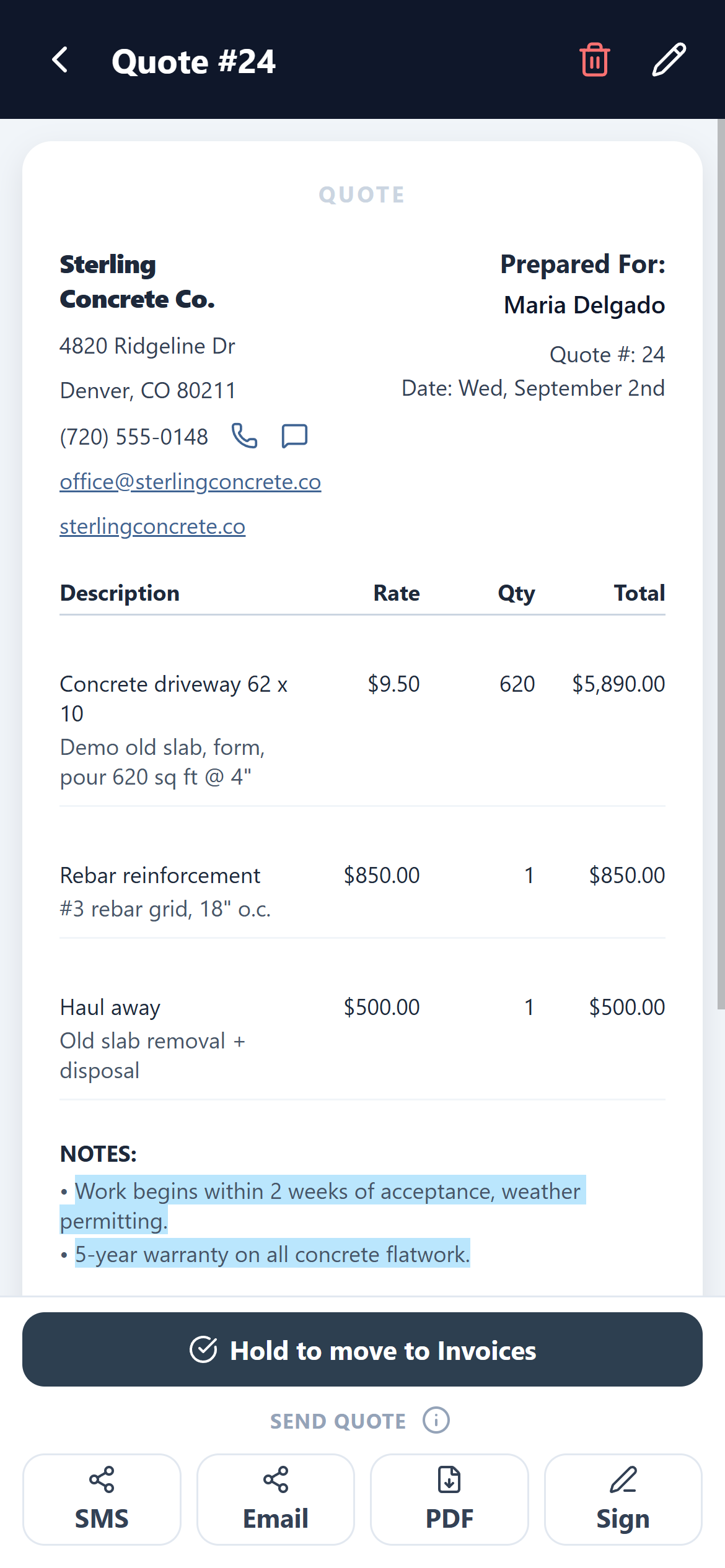Viewport: 725px width, 1568px height.
Task: Click the Qty column header
Action: click(517, 593)
